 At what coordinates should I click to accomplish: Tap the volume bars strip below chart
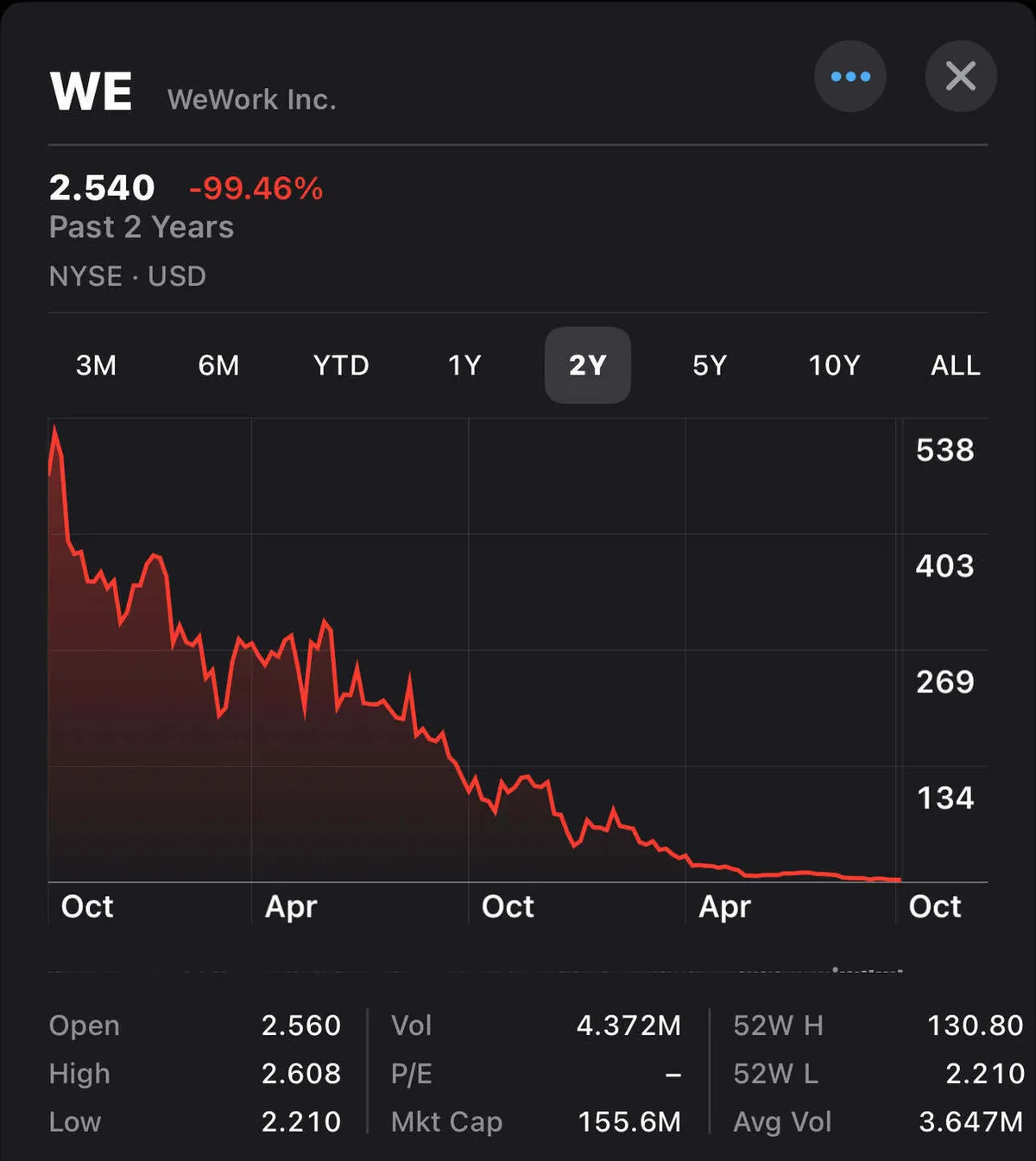coord(475,970)
